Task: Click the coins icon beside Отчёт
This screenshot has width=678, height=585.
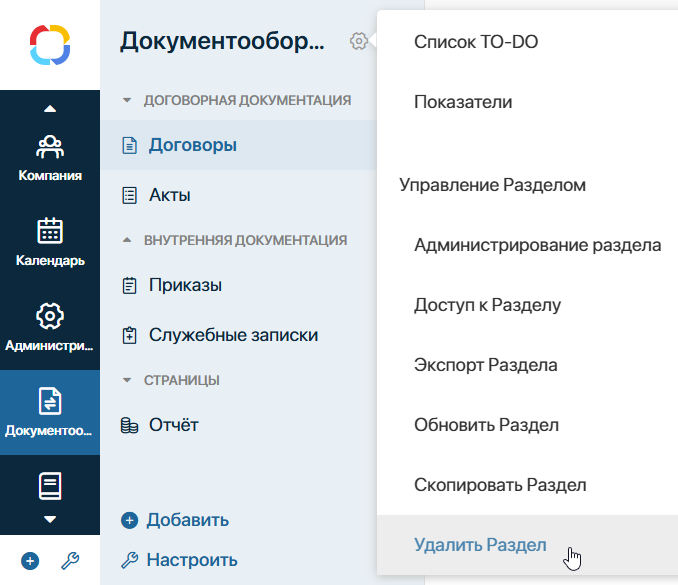Action: (x=129, y=425)
